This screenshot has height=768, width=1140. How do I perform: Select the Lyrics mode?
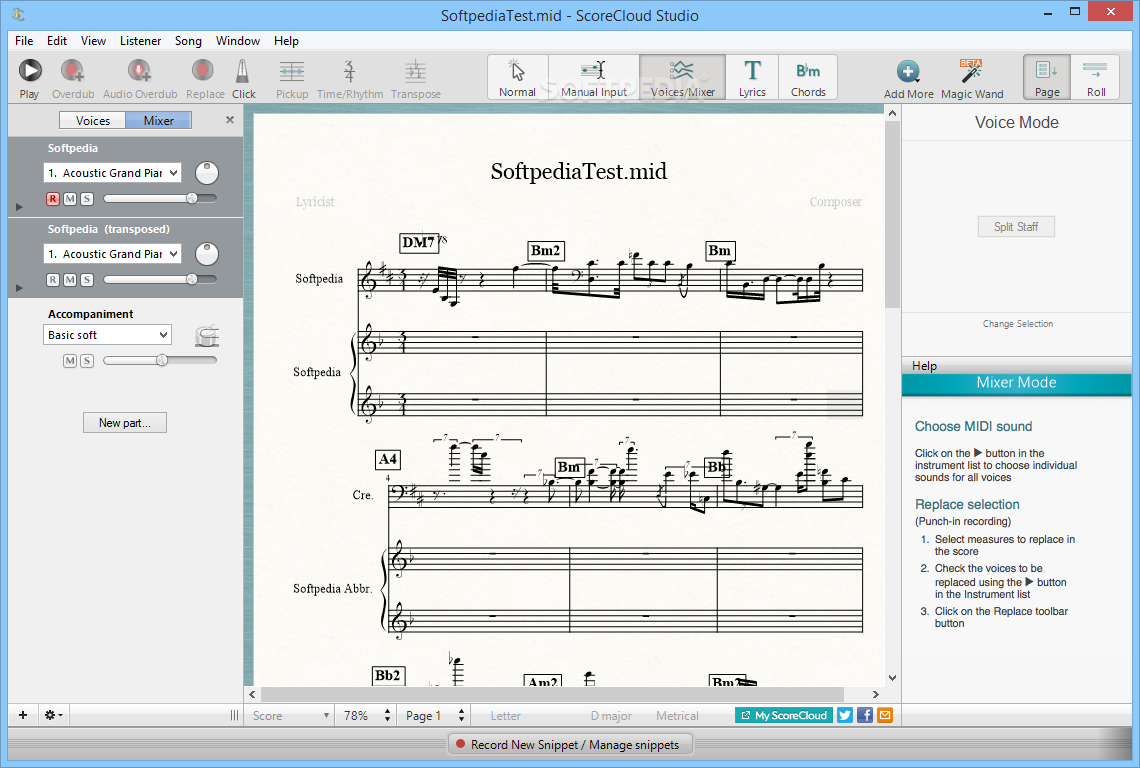click(752, 77)
